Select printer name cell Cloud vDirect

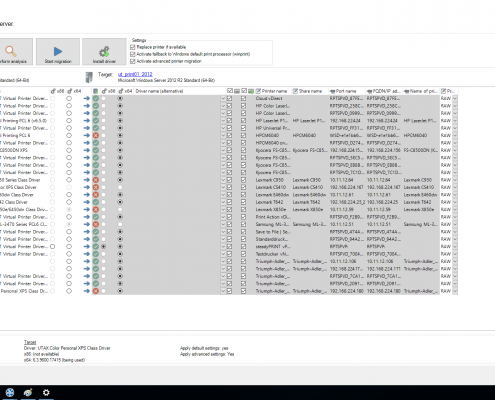(269, 98)
